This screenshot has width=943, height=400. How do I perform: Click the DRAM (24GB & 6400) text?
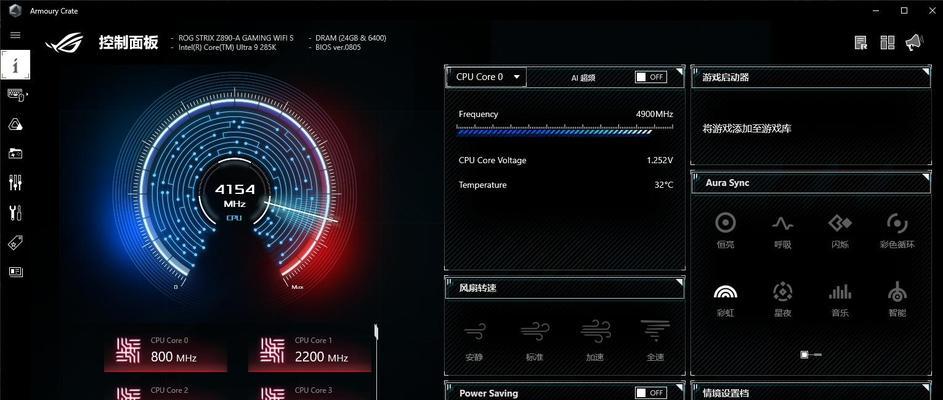pos(351,38)
